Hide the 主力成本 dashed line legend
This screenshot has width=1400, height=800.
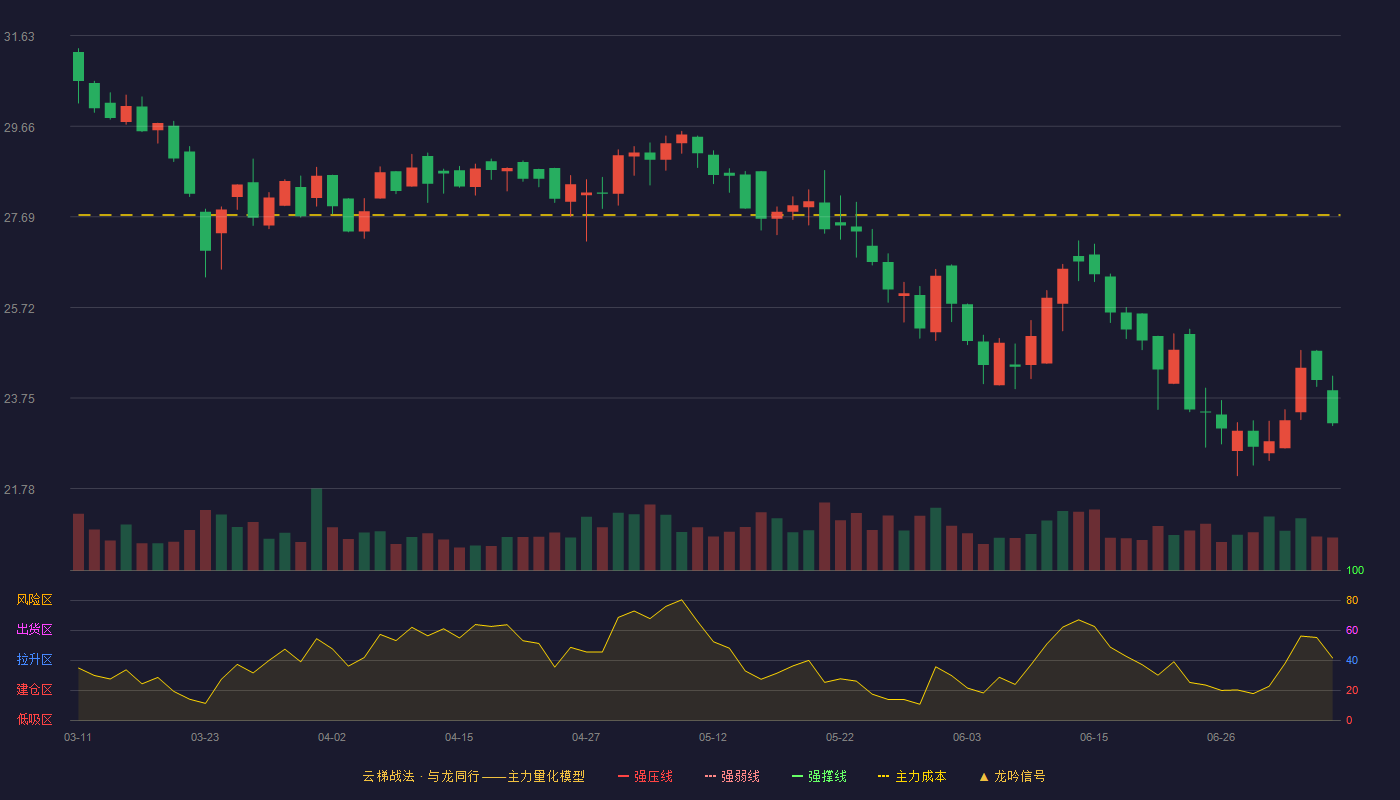[912, 776]
